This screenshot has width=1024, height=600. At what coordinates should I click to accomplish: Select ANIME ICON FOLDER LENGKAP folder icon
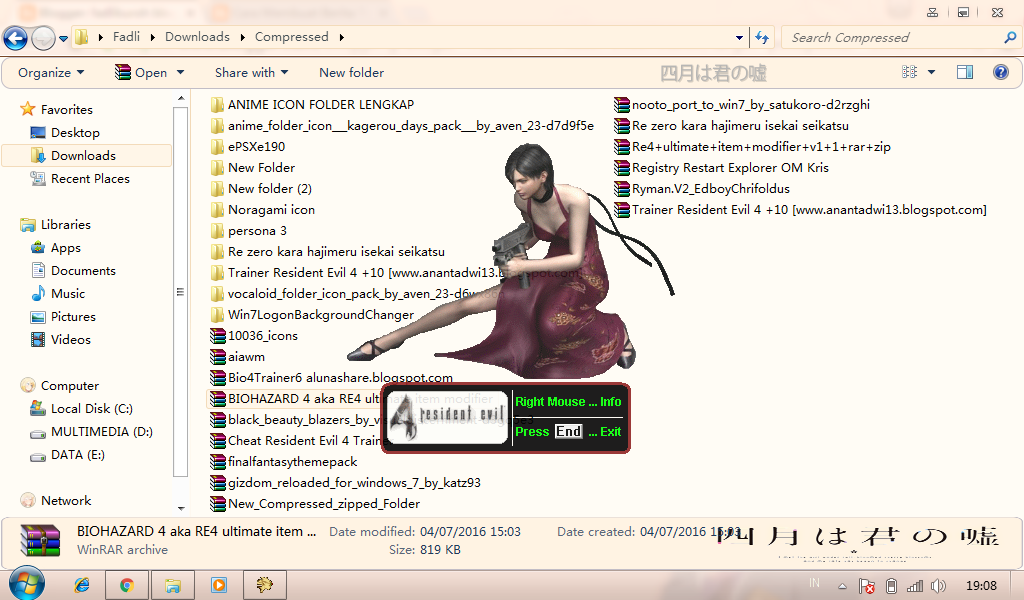(217, 104)
